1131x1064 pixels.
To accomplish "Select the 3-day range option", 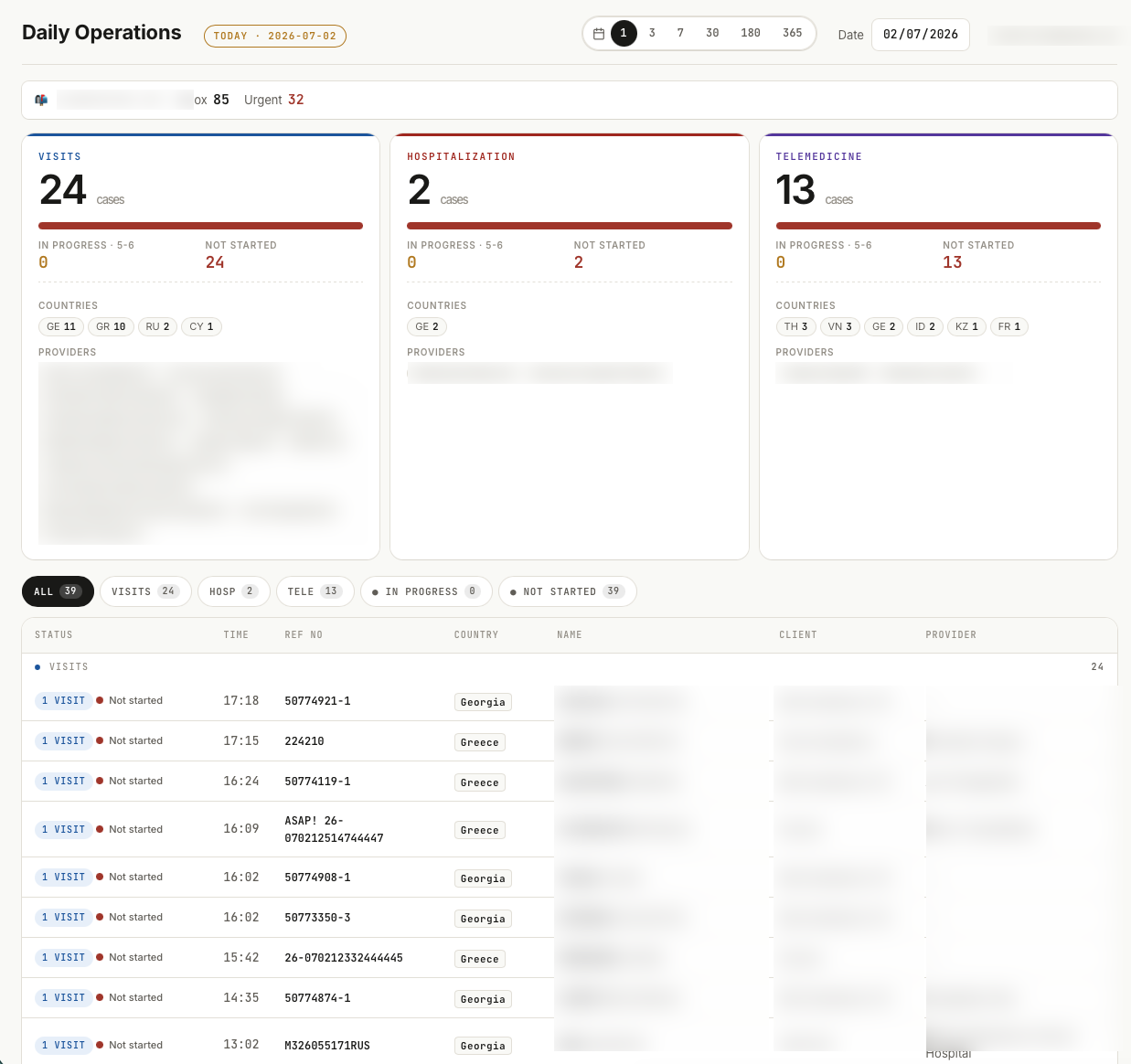I will click(x=652, y=33).
